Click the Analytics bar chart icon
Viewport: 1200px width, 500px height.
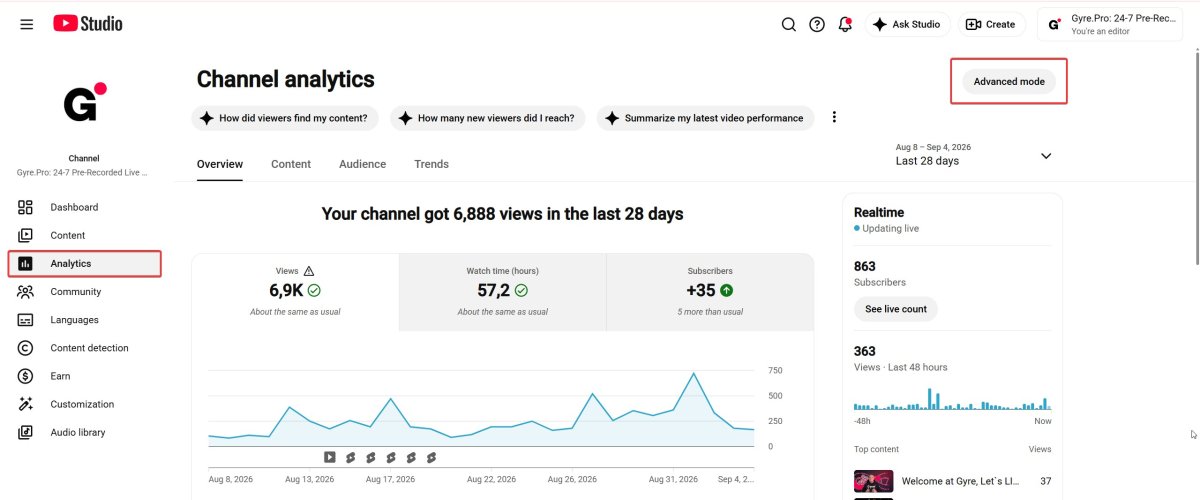(26, 264)
